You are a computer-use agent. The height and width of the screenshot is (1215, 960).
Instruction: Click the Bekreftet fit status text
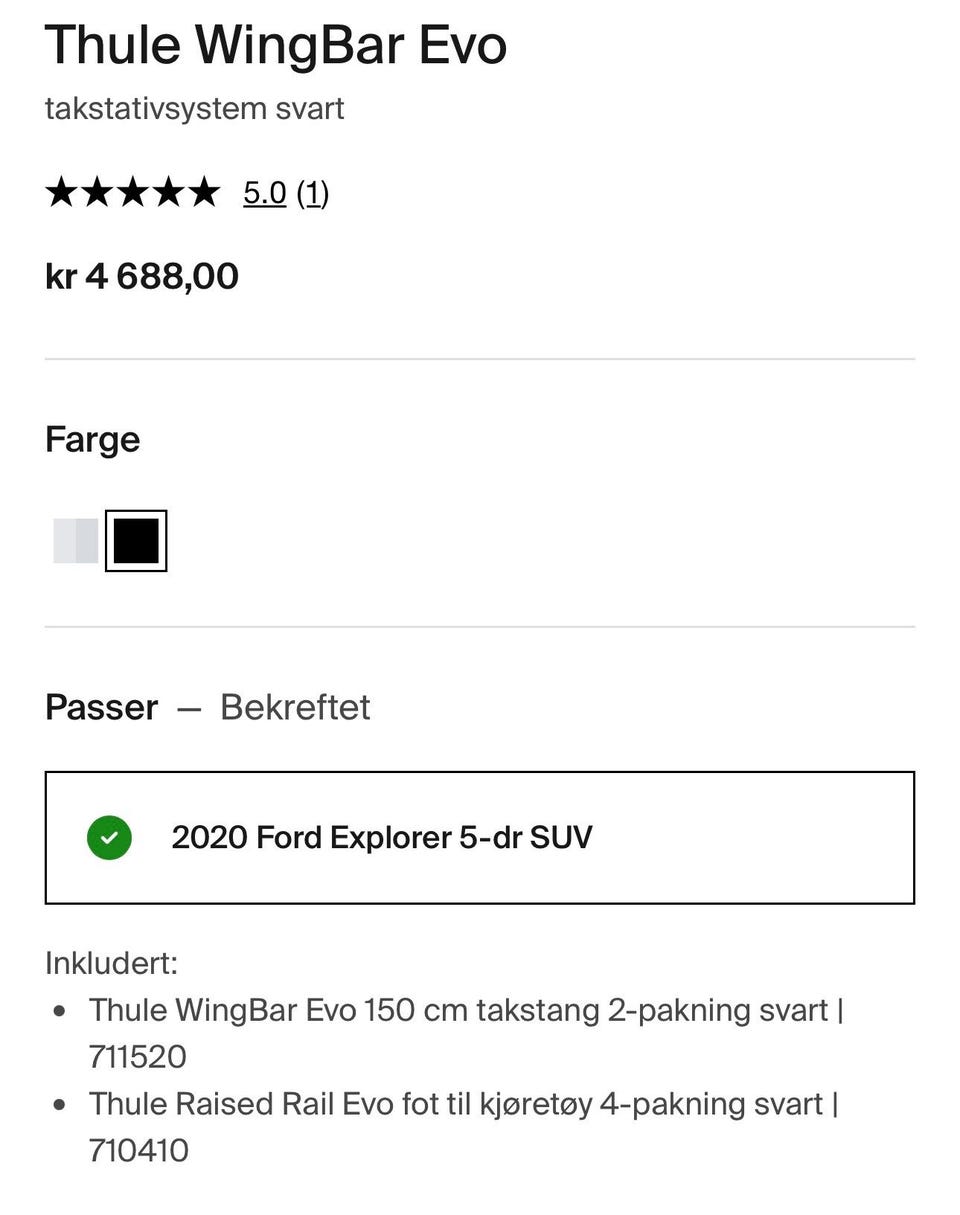coord(295,707)
